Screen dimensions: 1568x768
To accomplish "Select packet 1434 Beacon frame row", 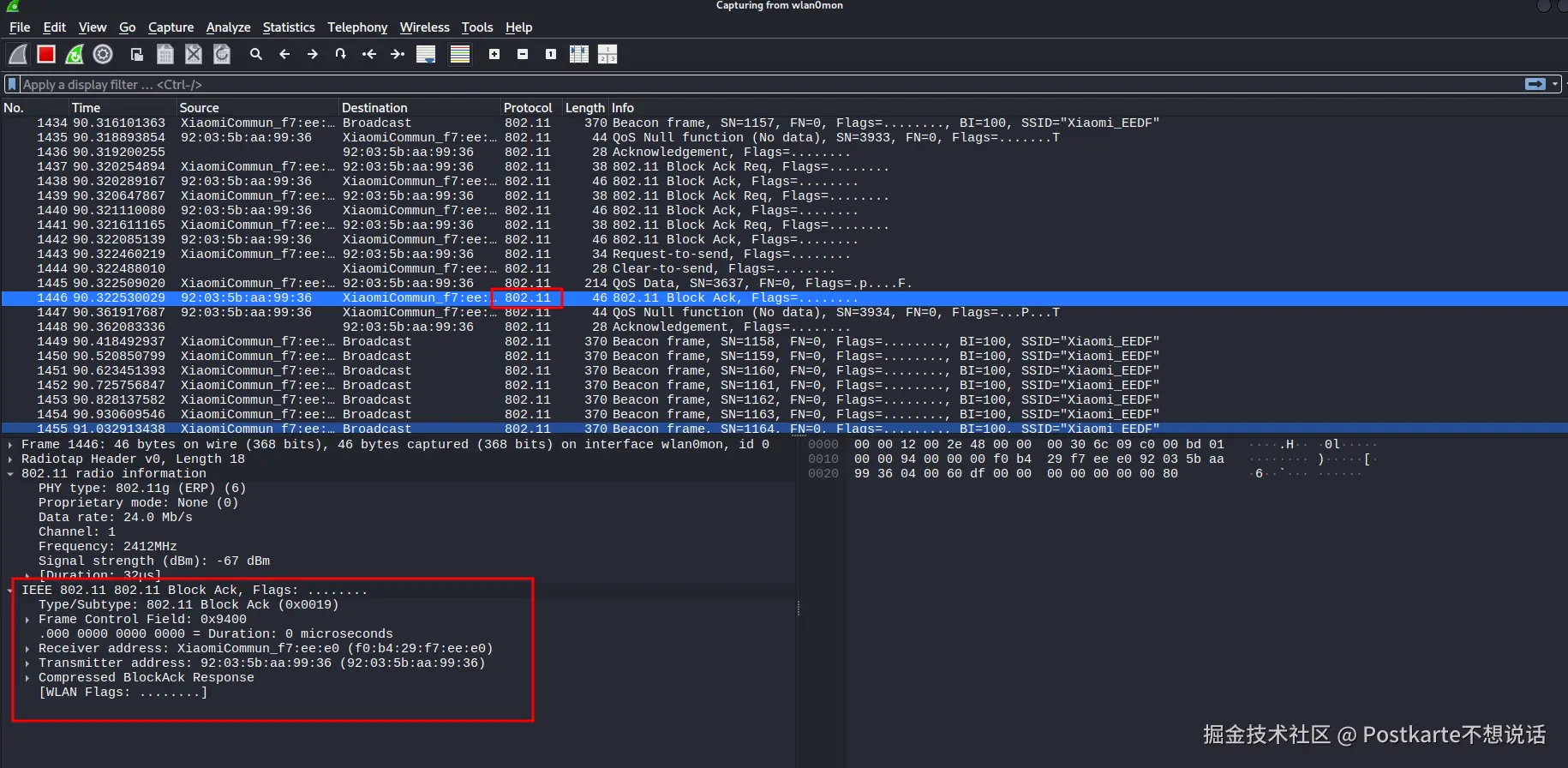I will point(784,123).
